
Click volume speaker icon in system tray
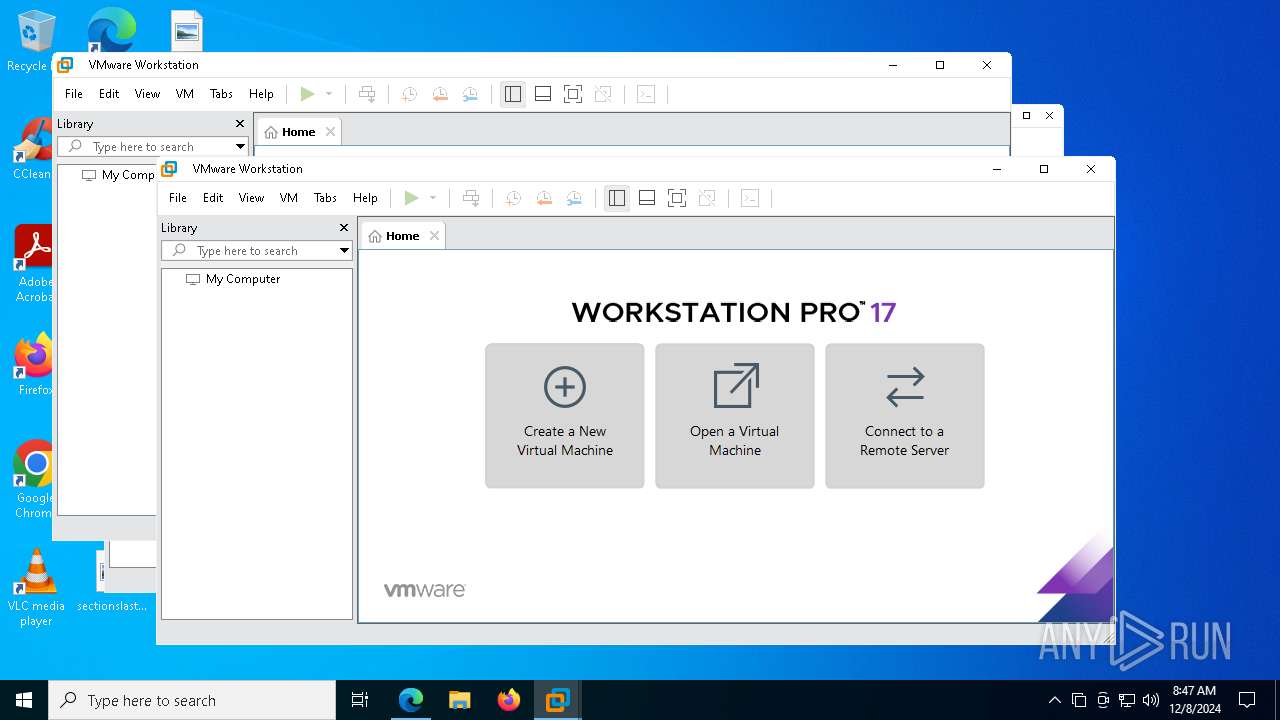pos(1150,700)
